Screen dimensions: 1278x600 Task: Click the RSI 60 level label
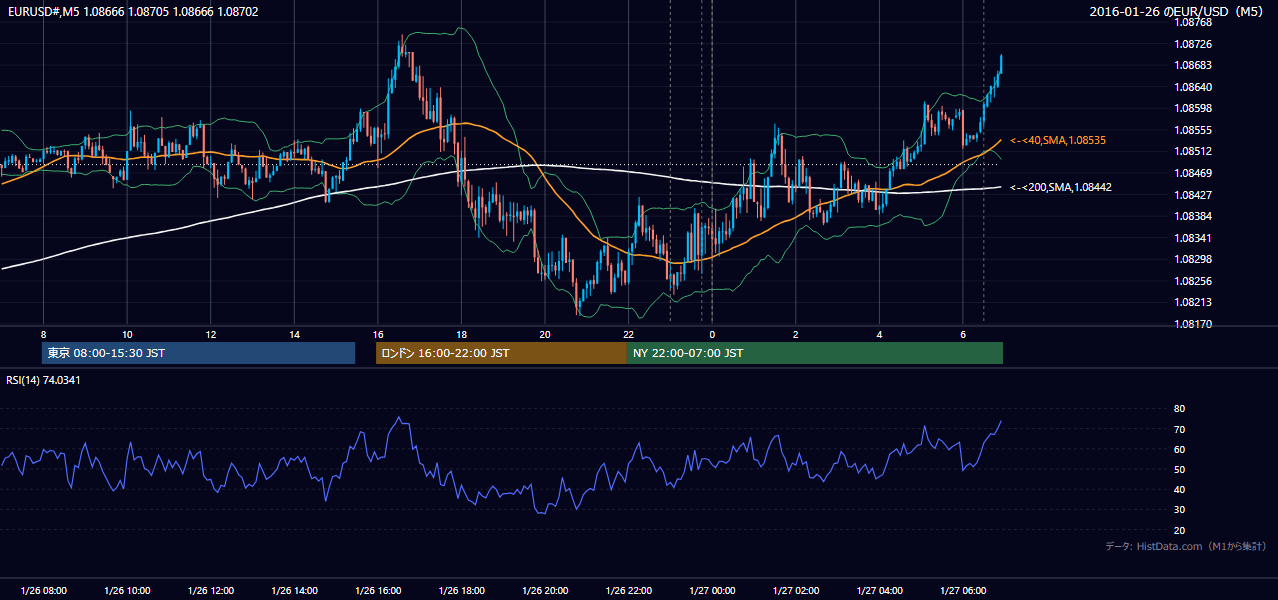(x=1179, y=449)
